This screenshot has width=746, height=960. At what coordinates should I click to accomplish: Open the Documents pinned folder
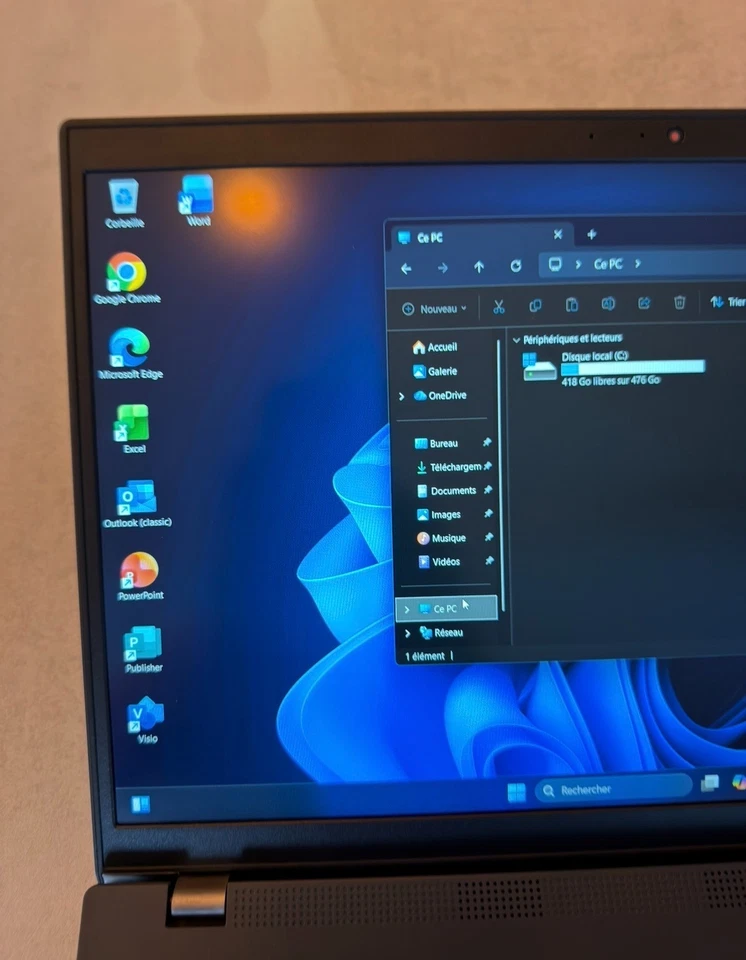coord(446,490)
